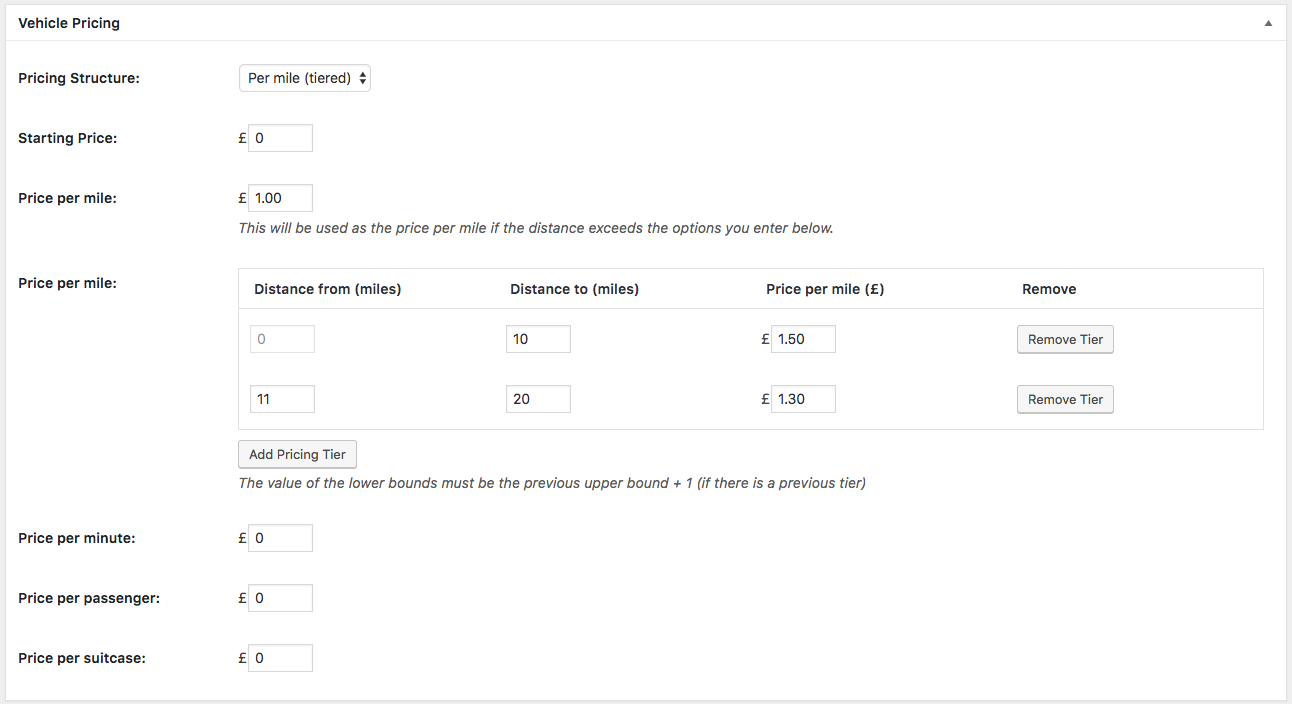Click the second tier lower bound showing 11

282,399
